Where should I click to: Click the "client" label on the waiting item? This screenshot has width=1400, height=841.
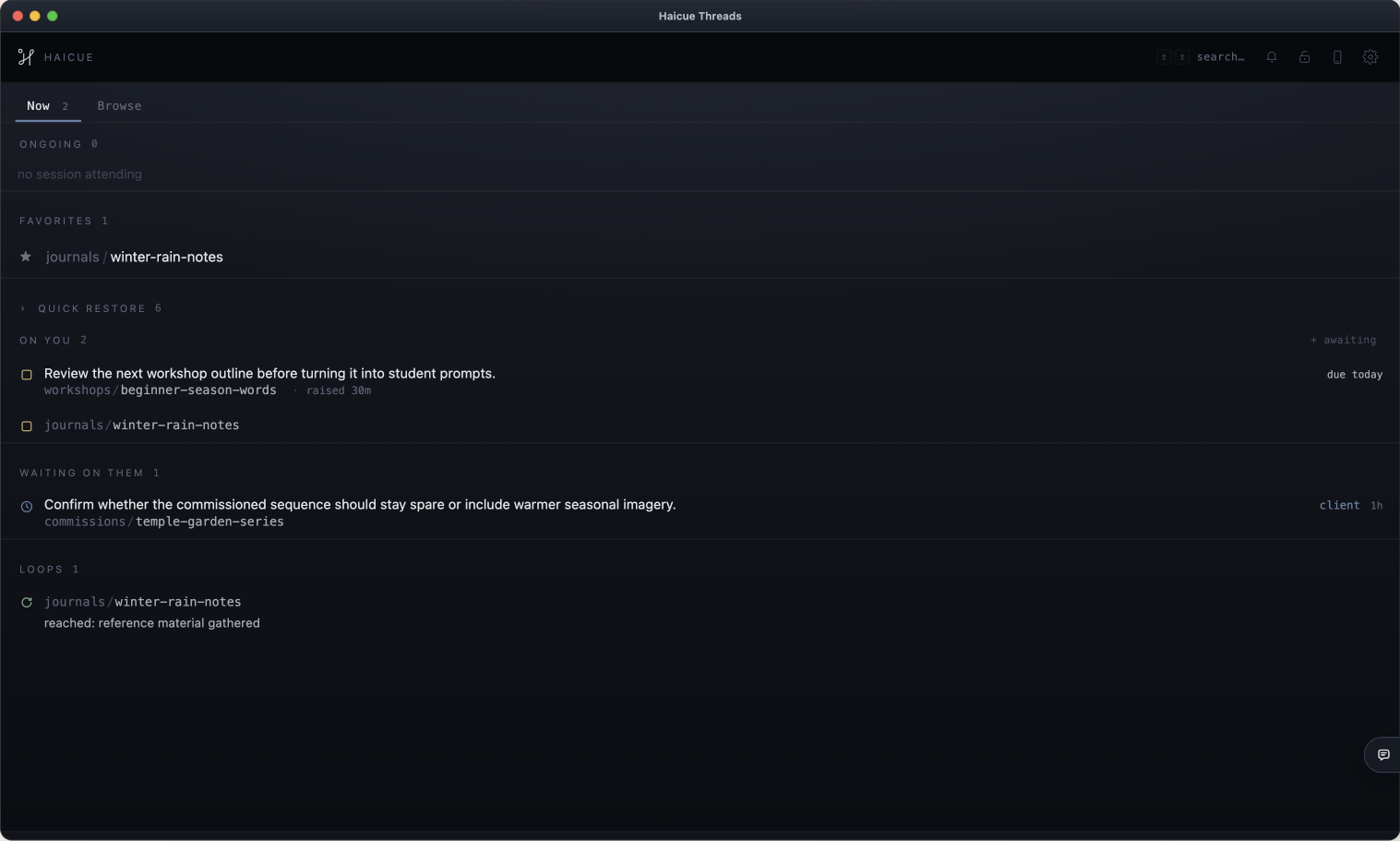pyautogui.click(x=1339, y=506)
